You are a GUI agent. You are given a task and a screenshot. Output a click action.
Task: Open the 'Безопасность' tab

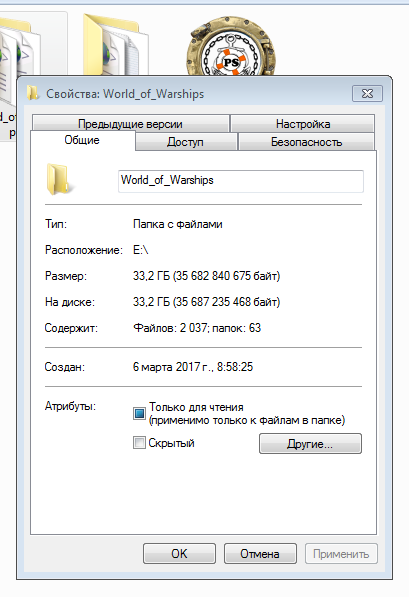[306, 142]
